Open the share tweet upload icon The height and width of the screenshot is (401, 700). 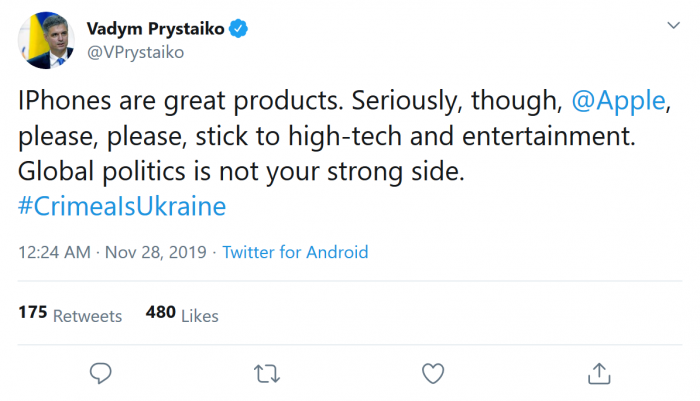click(598, 373)
